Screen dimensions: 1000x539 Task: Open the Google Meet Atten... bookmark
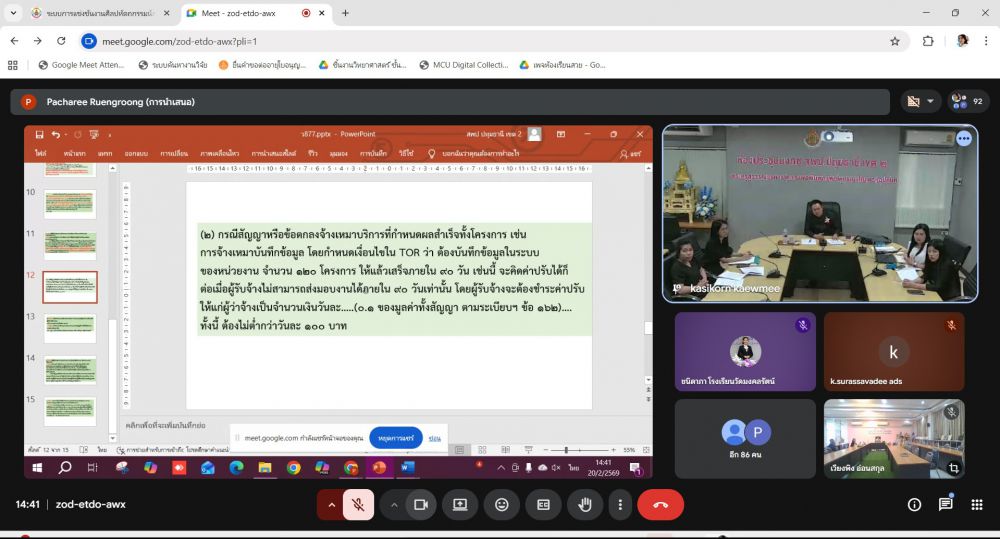click(81, 65)
